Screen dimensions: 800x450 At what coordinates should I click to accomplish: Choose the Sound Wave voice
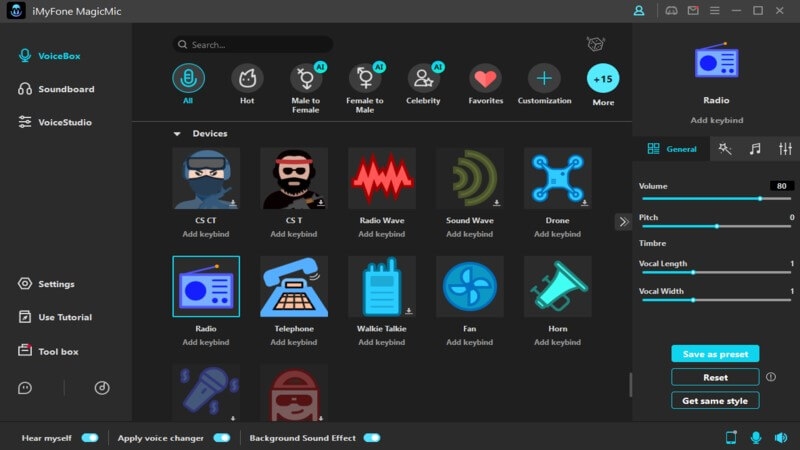tap(469, 179)
